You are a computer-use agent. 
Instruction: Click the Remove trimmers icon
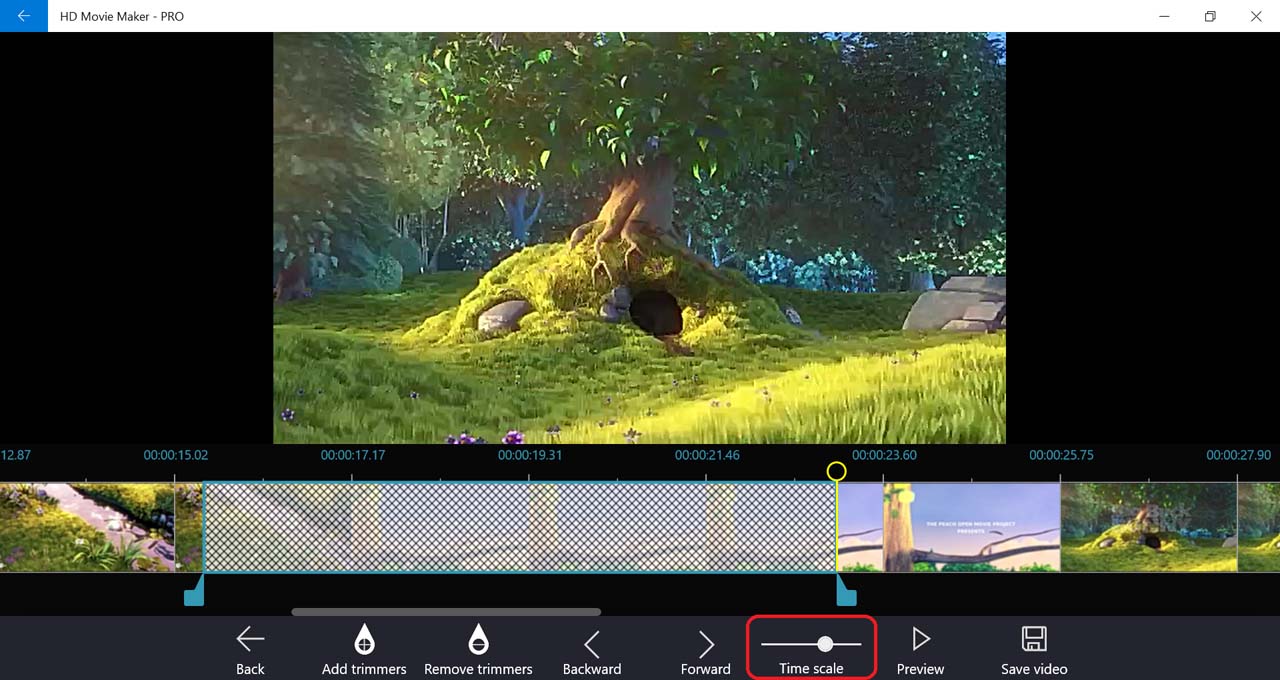coord(478,639)
